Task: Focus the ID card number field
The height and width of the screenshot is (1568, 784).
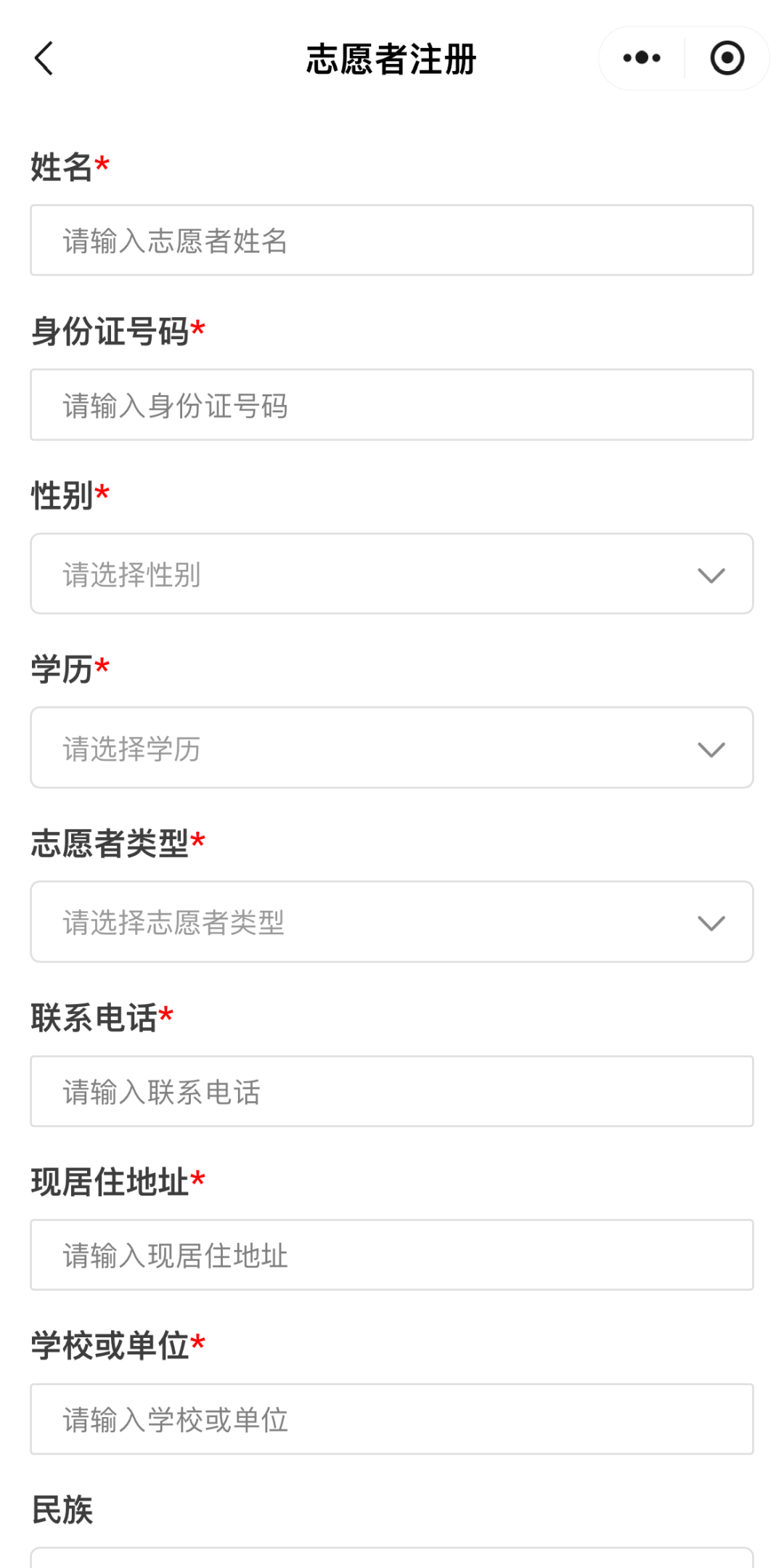Action: (392, 405)
